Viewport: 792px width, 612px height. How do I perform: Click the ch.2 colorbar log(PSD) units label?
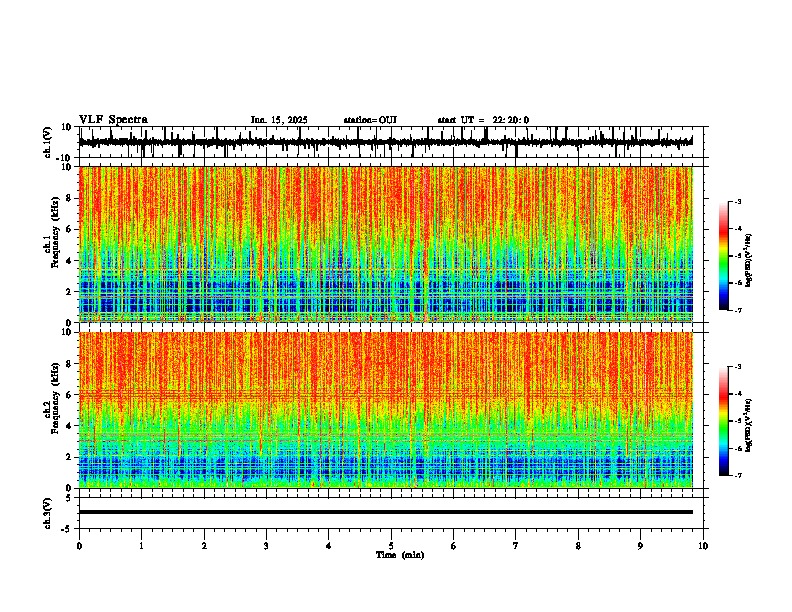[749, 425]
